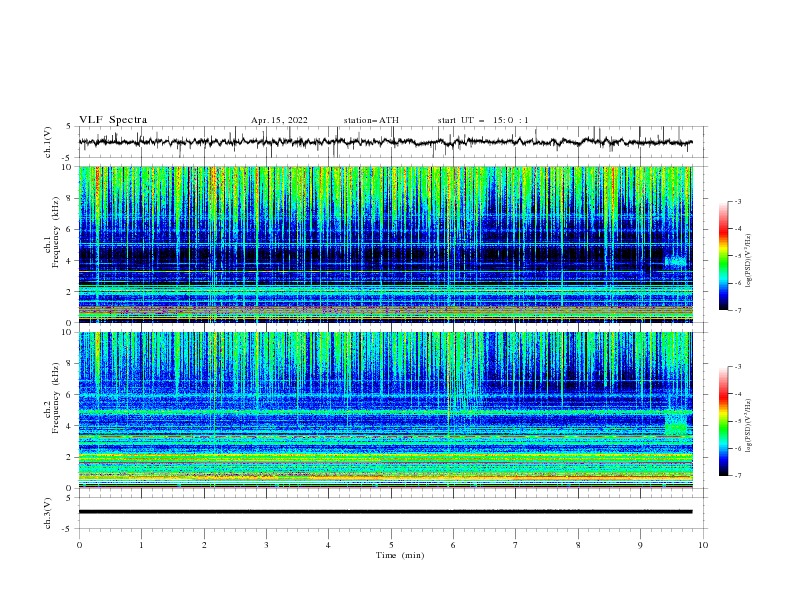Click time axis tick label "7"

[516, 545]
